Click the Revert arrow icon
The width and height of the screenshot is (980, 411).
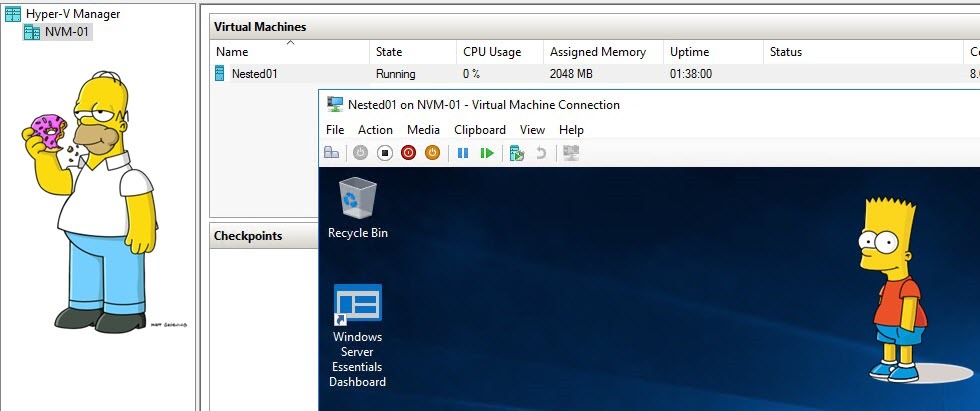(x=541, y=153)
